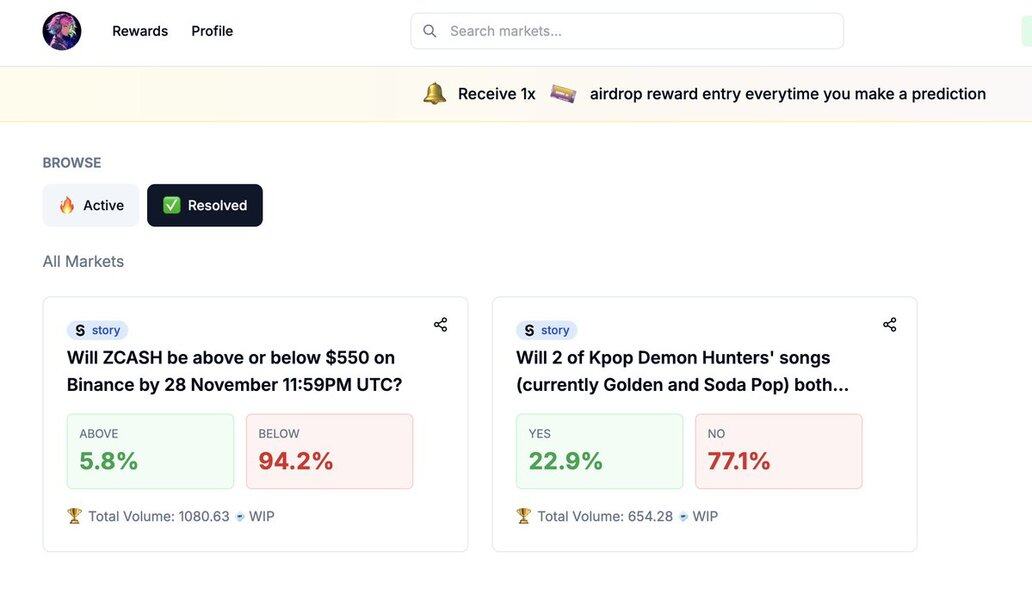1032x589 pixels.
Task: Click the search magnifier icon
Action: pos(430,31)
